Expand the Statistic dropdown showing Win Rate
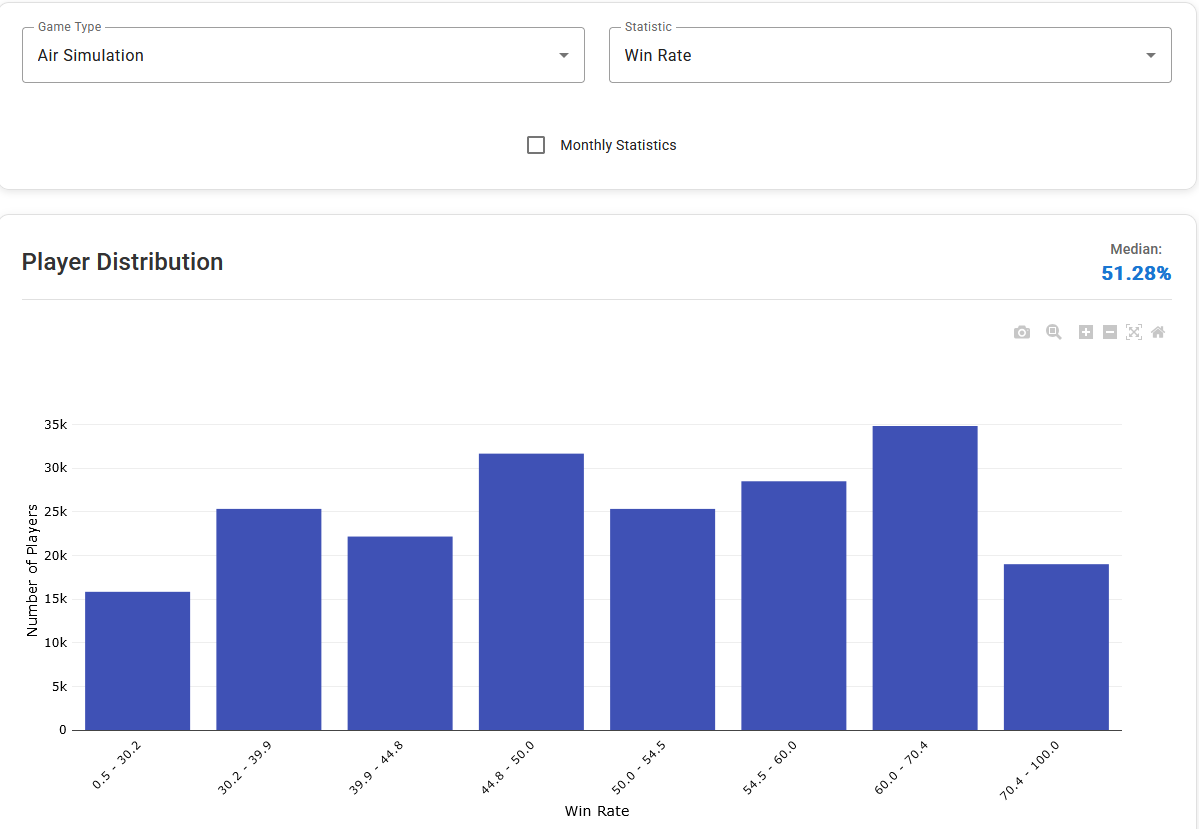 889,56
